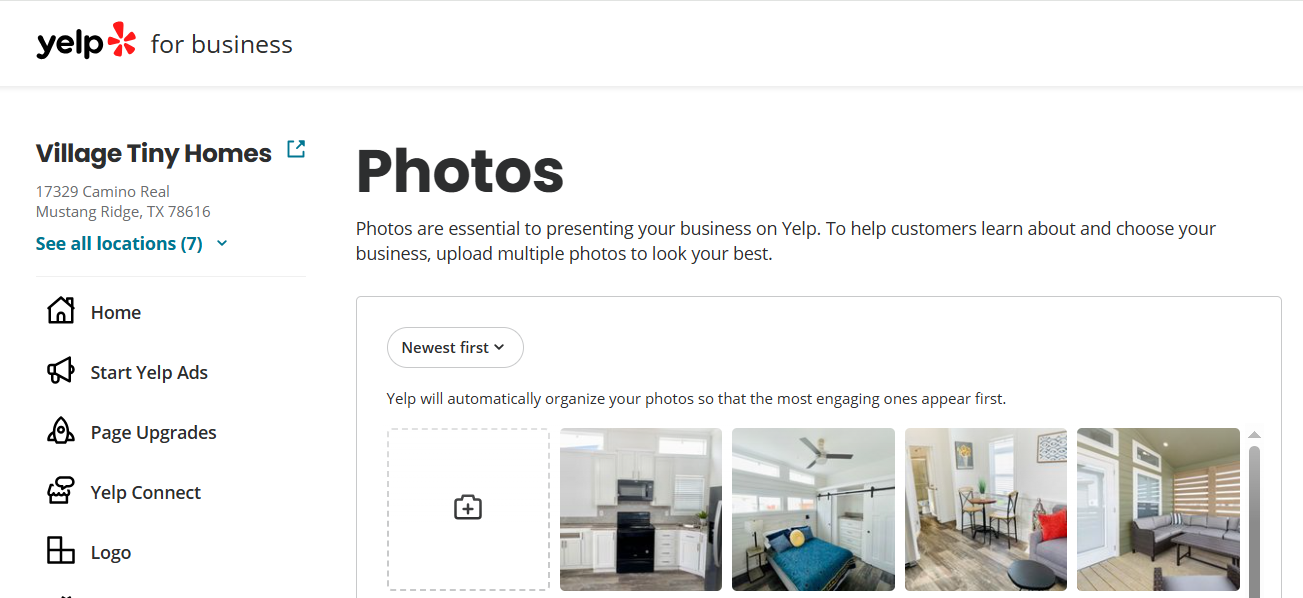Image resolution: width=1303 pixels, height=598 pixels.
Task: Click the Home house icon
Action: (61, 311)
